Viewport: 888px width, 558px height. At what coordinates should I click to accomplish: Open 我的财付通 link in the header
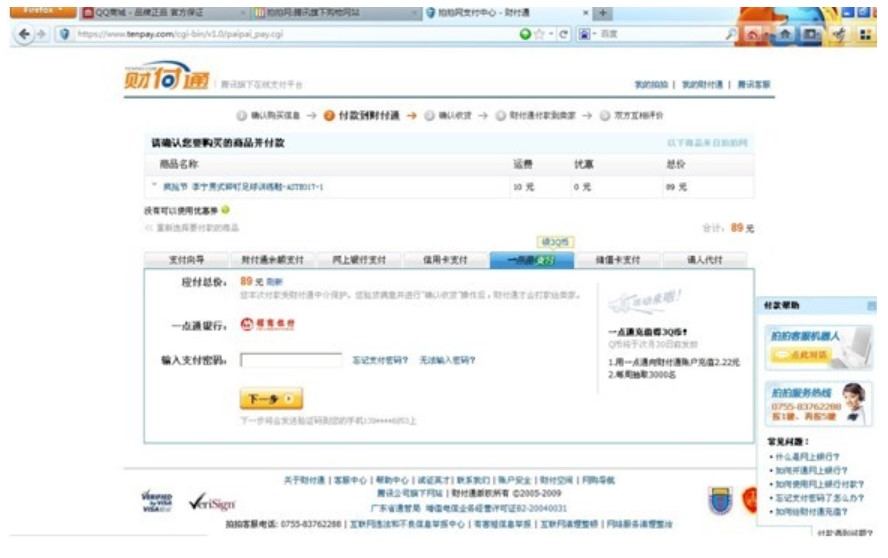pyautogui.click(x=702, y=84)
